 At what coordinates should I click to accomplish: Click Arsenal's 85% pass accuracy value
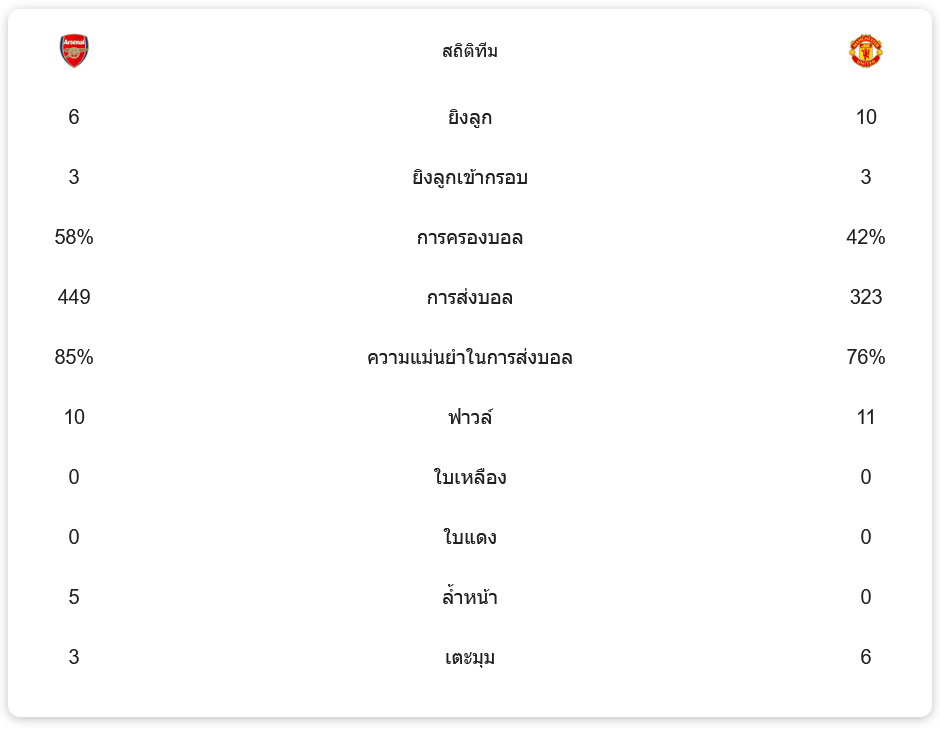tap(74, 358)
